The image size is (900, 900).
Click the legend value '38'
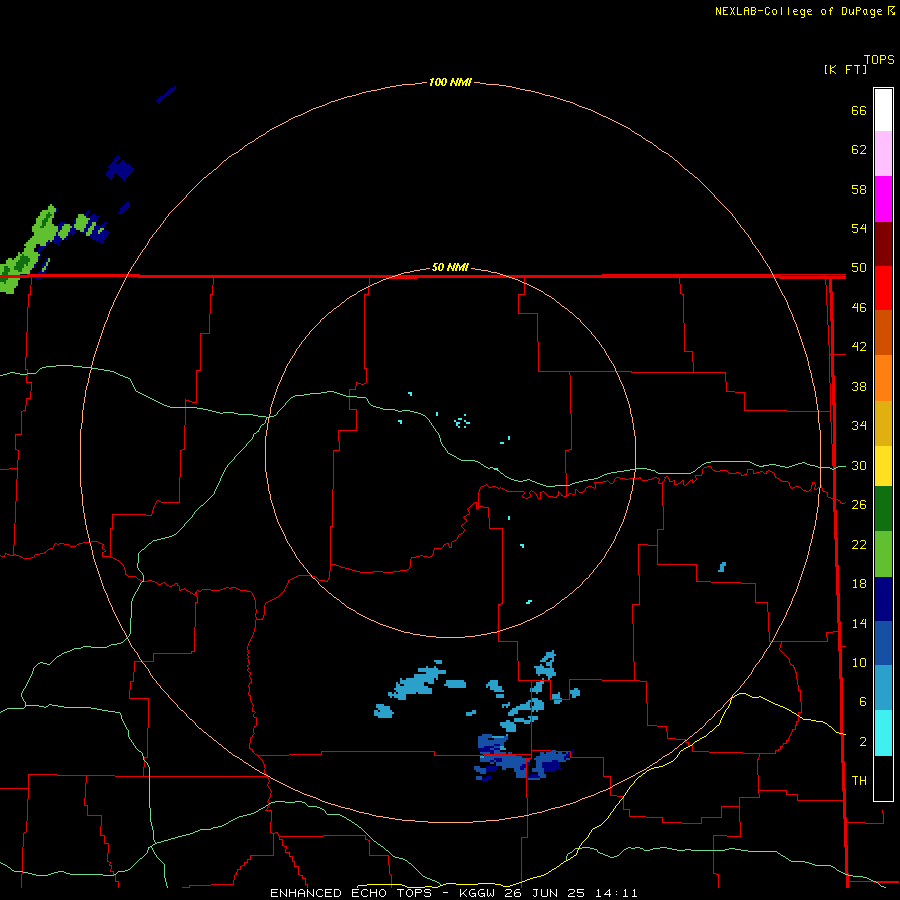(x=859, y=386)
